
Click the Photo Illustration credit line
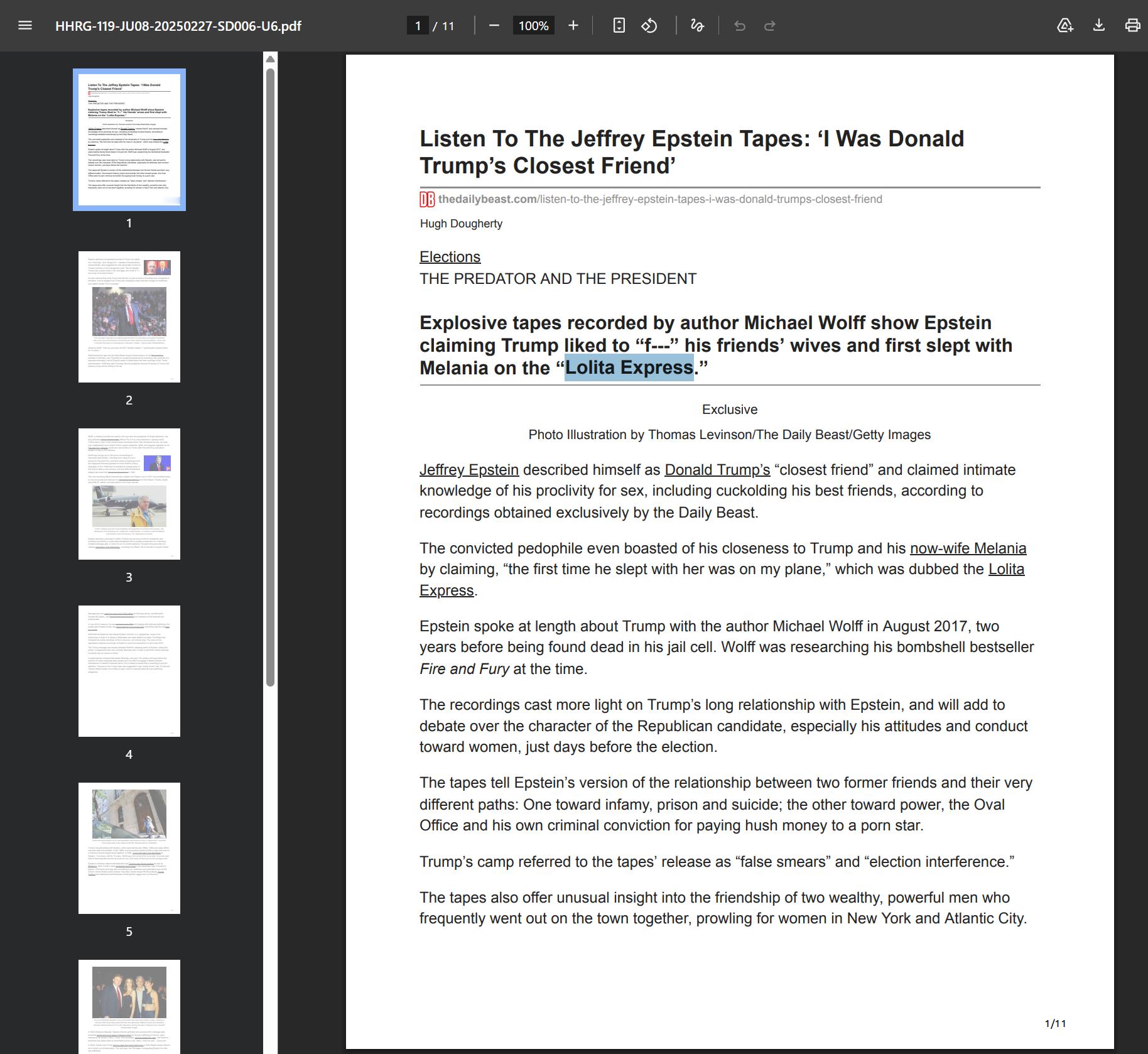pyautogui.click(x=730, y=435)
